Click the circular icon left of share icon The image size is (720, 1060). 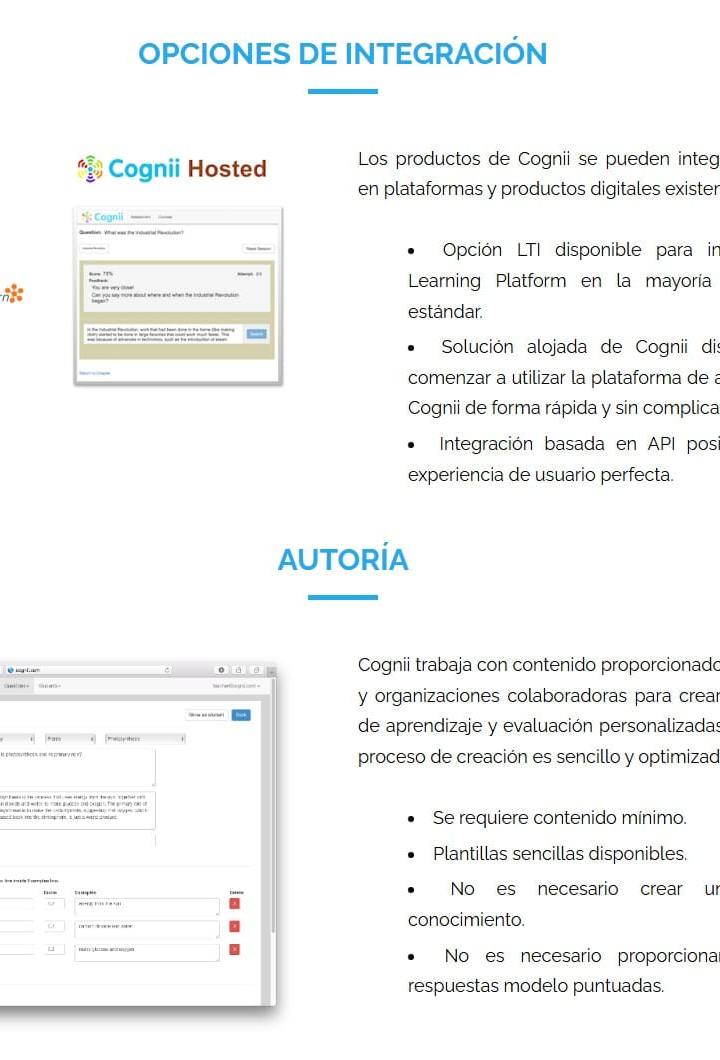pos(221,670)
